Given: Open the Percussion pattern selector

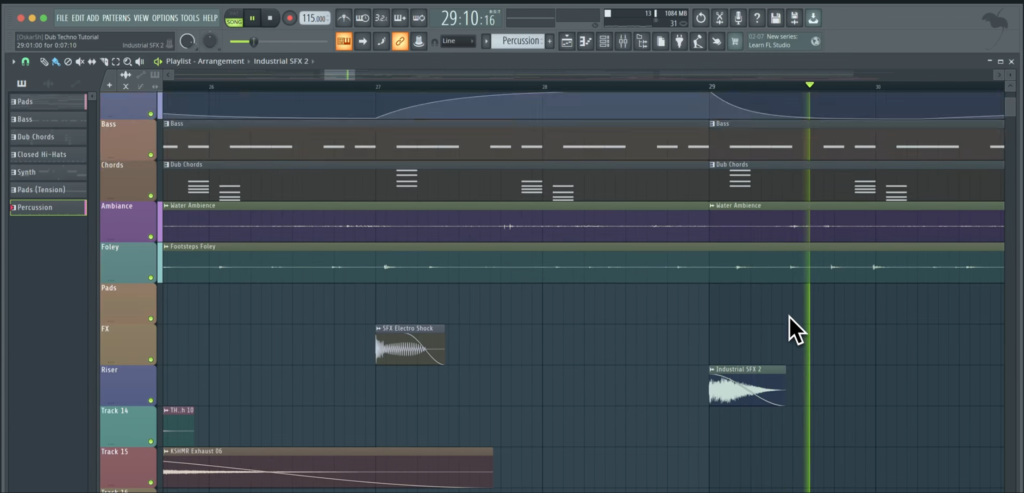Looking at the screenshot, I should tap(517, 41).
